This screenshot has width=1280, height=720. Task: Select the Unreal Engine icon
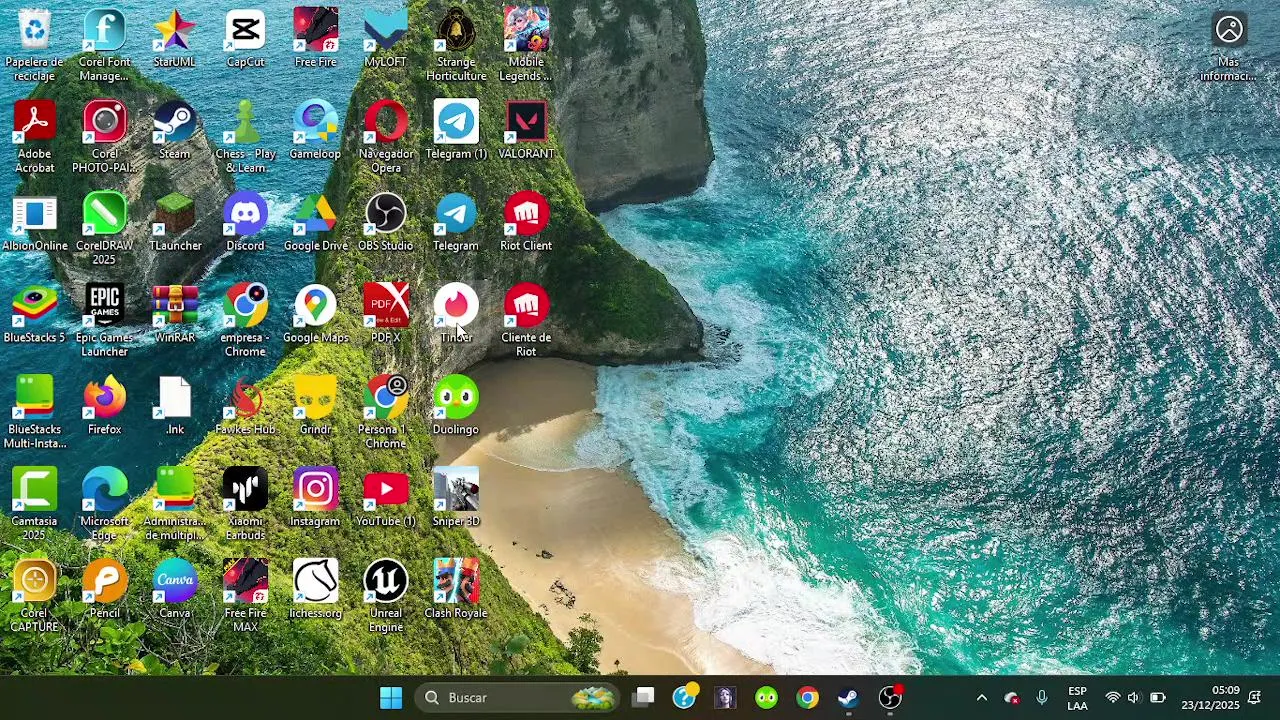pyautogui.click(x=386, y=597)
